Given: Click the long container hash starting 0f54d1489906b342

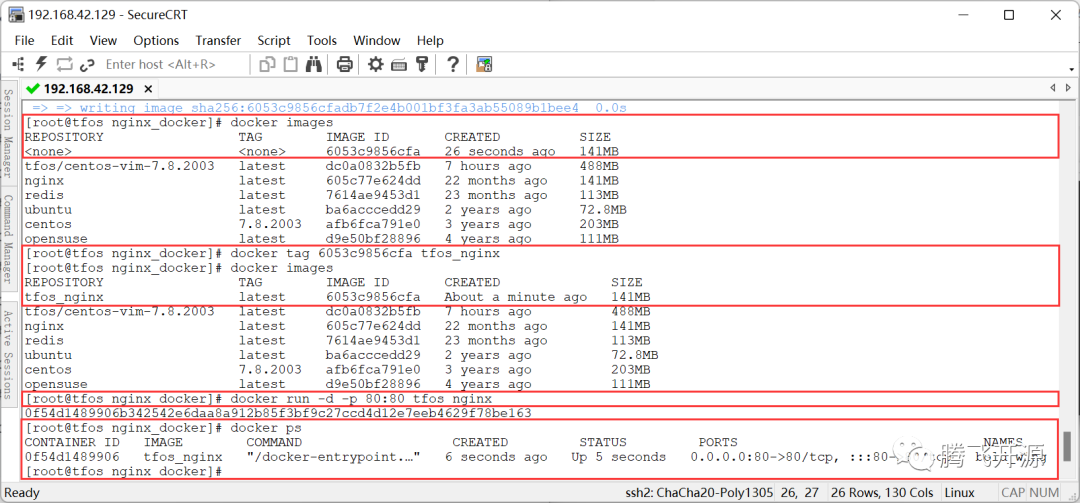Looking at the screenshot, I should (x=278, y=413).
